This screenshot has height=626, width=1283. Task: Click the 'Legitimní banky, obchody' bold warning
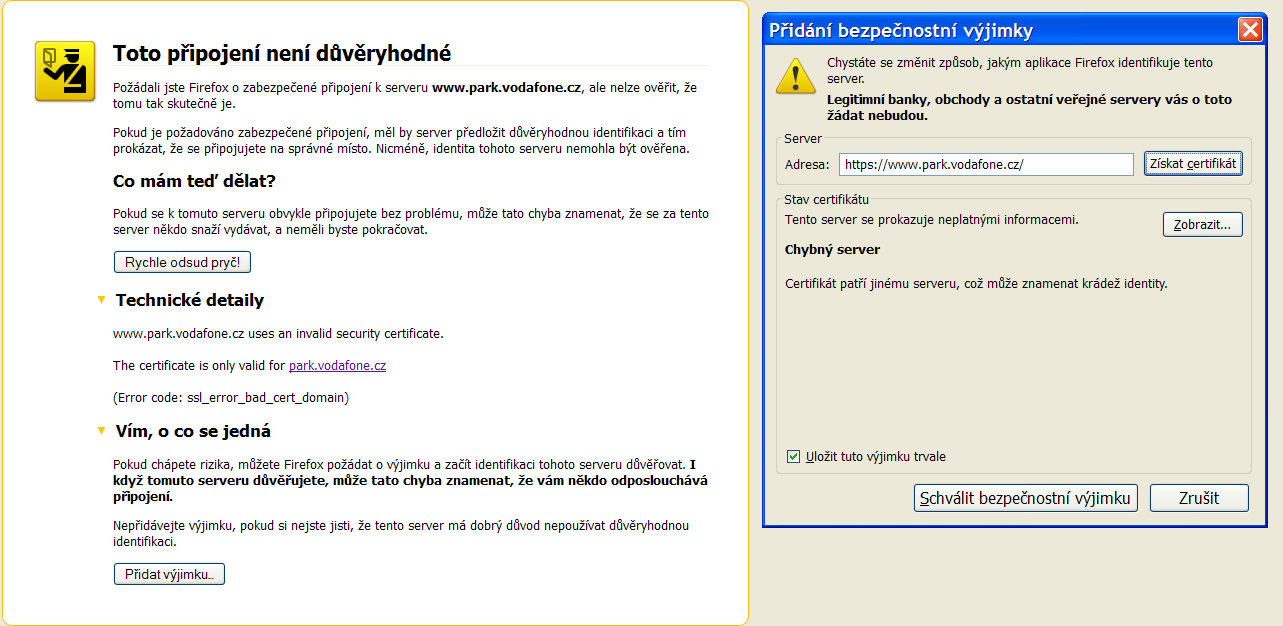coord(1029,107)
